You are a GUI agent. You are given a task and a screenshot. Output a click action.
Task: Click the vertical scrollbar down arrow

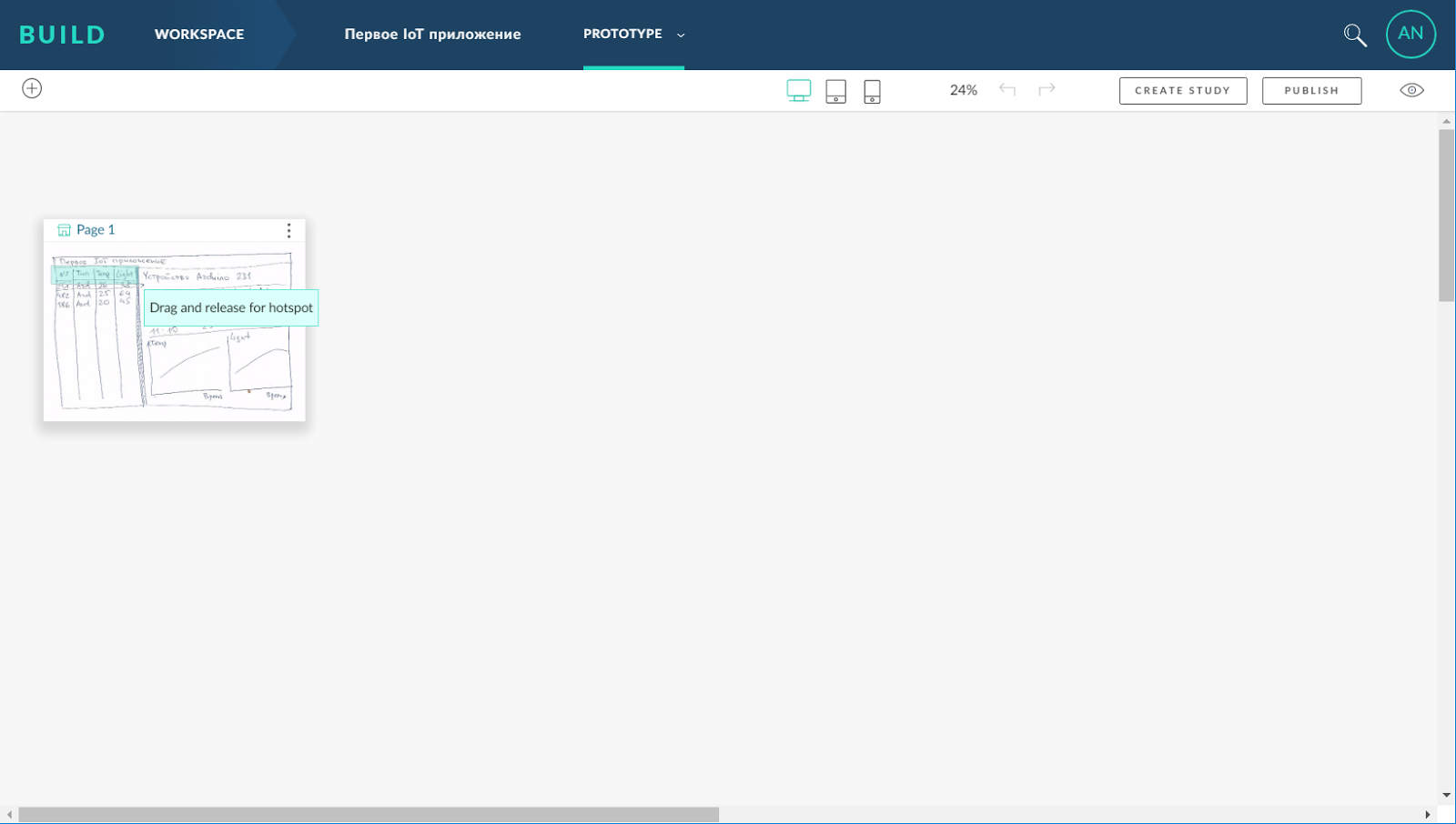coord(1447,794)
